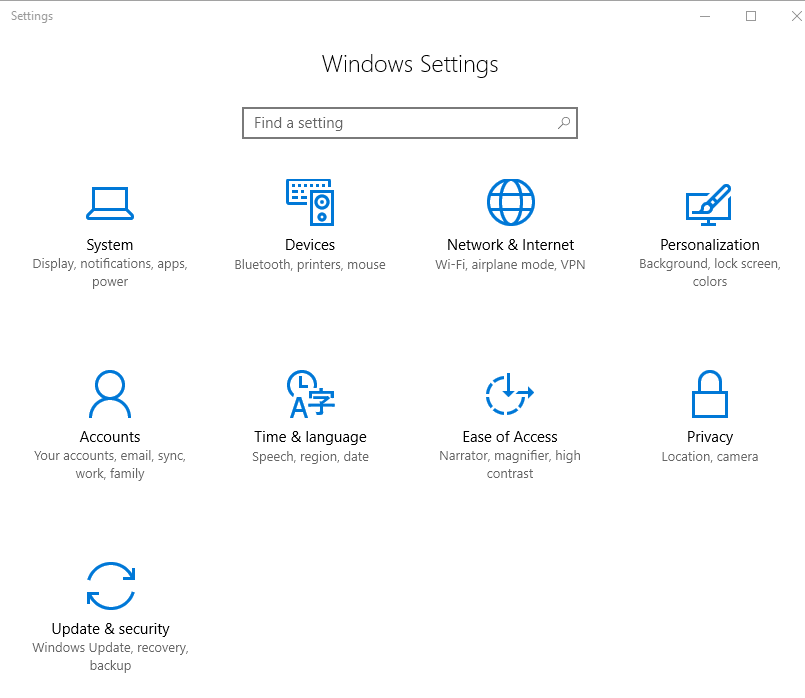Choose the Time & language text label

(310, 437)
